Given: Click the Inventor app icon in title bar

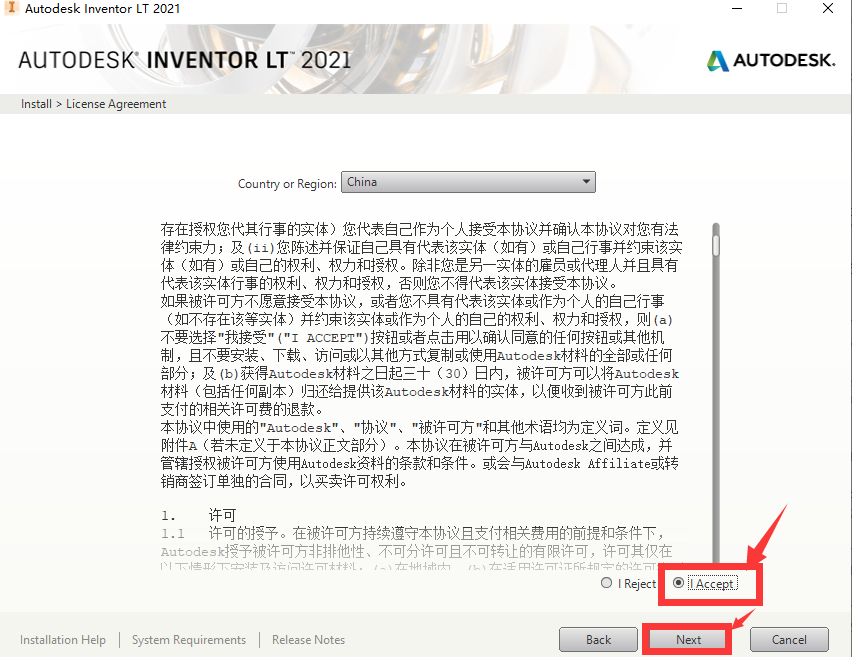Looking at the screenshot, I should (11, 8).
